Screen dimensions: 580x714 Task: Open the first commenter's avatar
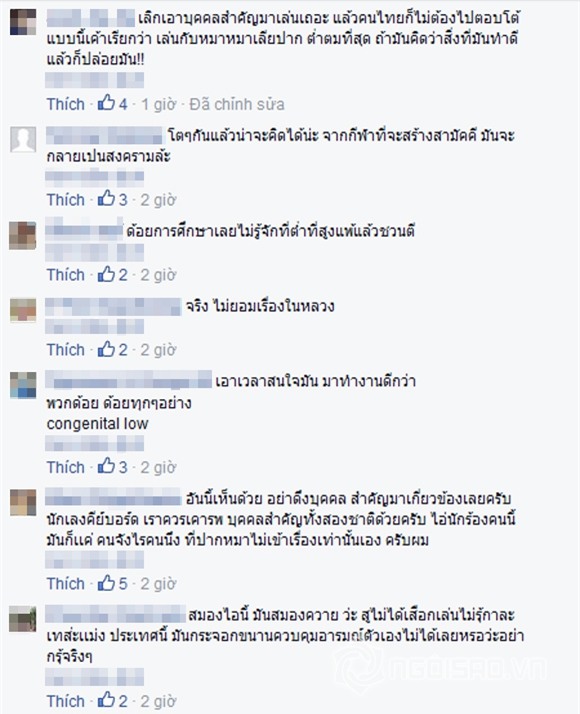click(x=23, y=22)
